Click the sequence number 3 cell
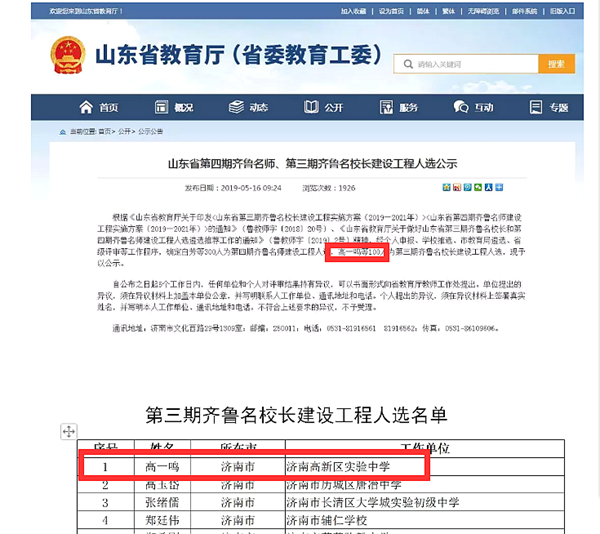 click(106, 502)
